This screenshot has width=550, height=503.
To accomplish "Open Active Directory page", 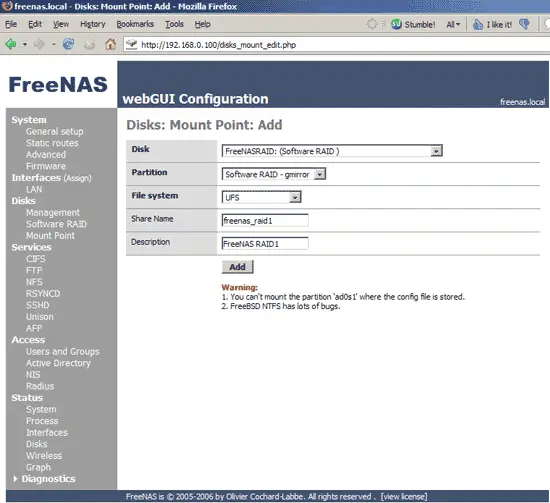I will pyautogui.click(x=58, y=363).
